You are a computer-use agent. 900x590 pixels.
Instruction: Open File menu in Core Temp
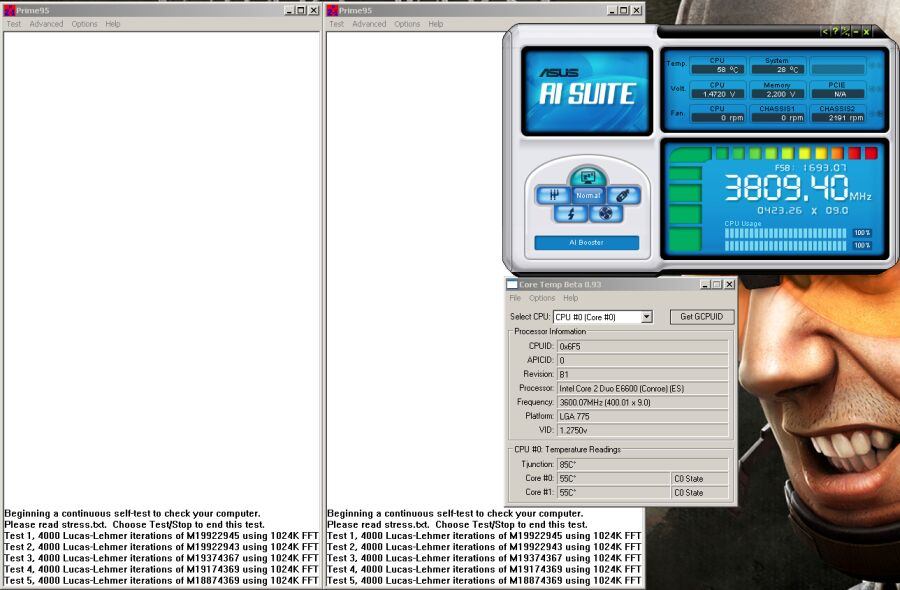[x=515, y=298]
